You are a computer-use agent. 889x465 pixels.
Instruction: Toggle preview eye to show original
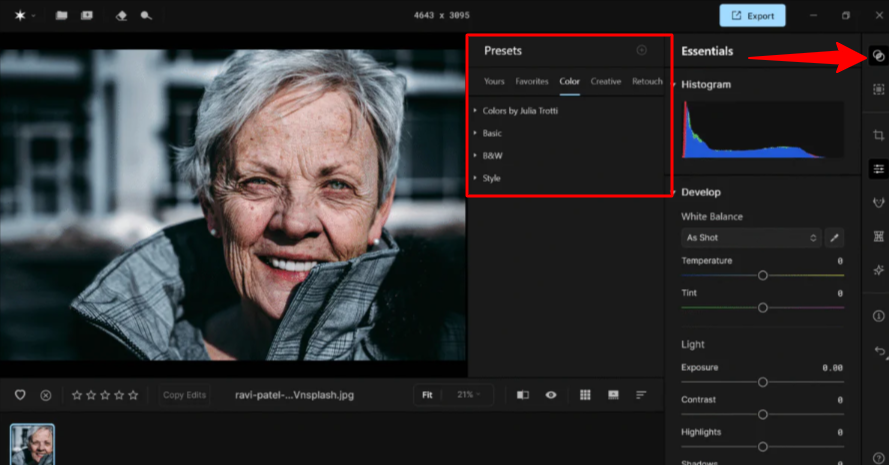tap(551, 395)
